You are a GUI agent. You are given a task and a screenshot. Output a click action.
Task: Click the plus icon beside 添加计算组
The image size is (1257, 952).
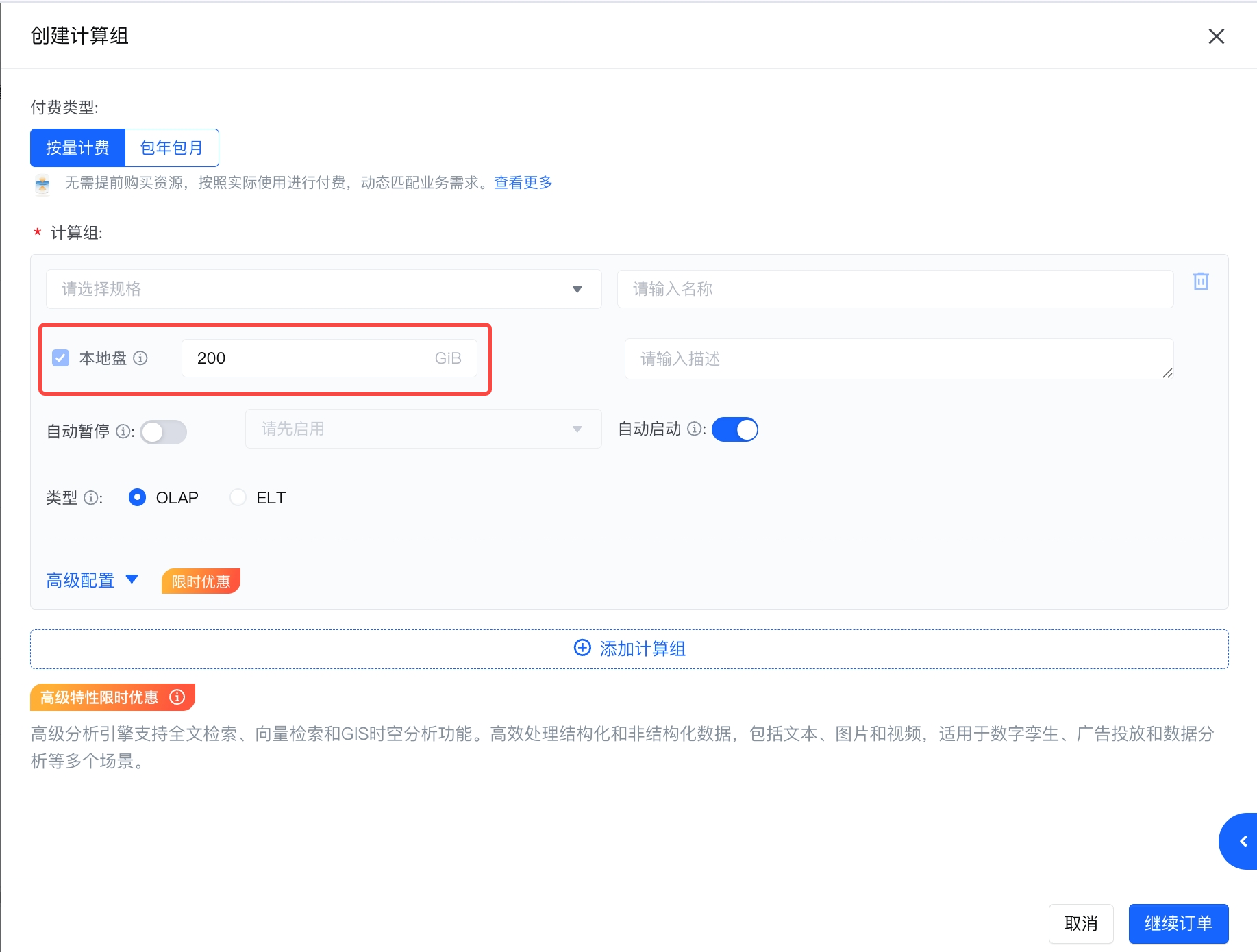(582, 648)
